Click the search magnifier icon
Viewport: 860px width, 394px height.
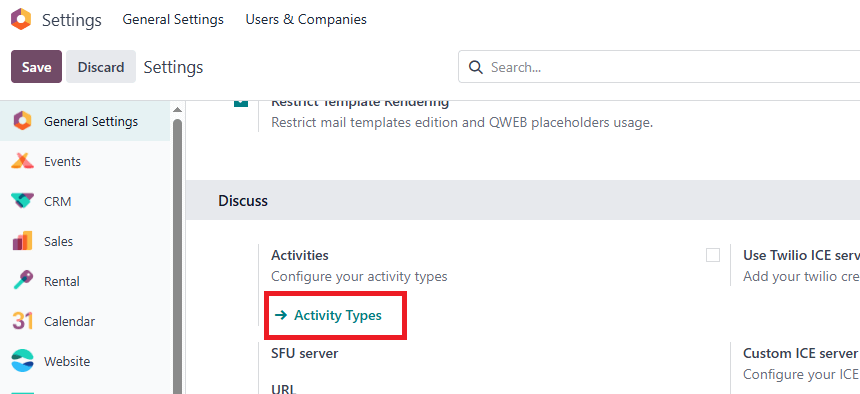pyautogui.click(x=476, y=67)
